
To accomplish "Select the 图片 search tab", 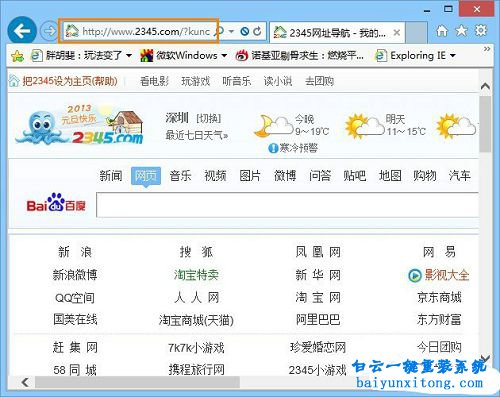I will [250, 176].
